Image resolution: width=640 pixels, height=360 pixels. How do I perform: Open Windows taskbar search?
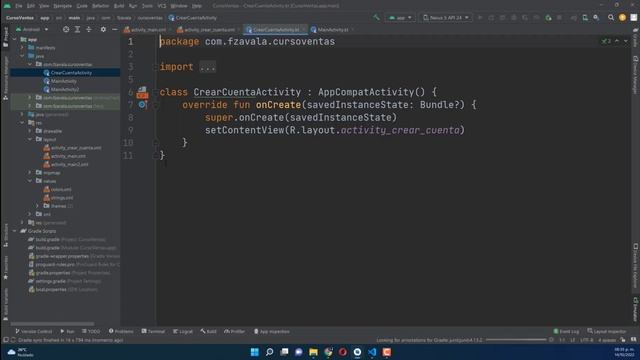click(269, 352)
